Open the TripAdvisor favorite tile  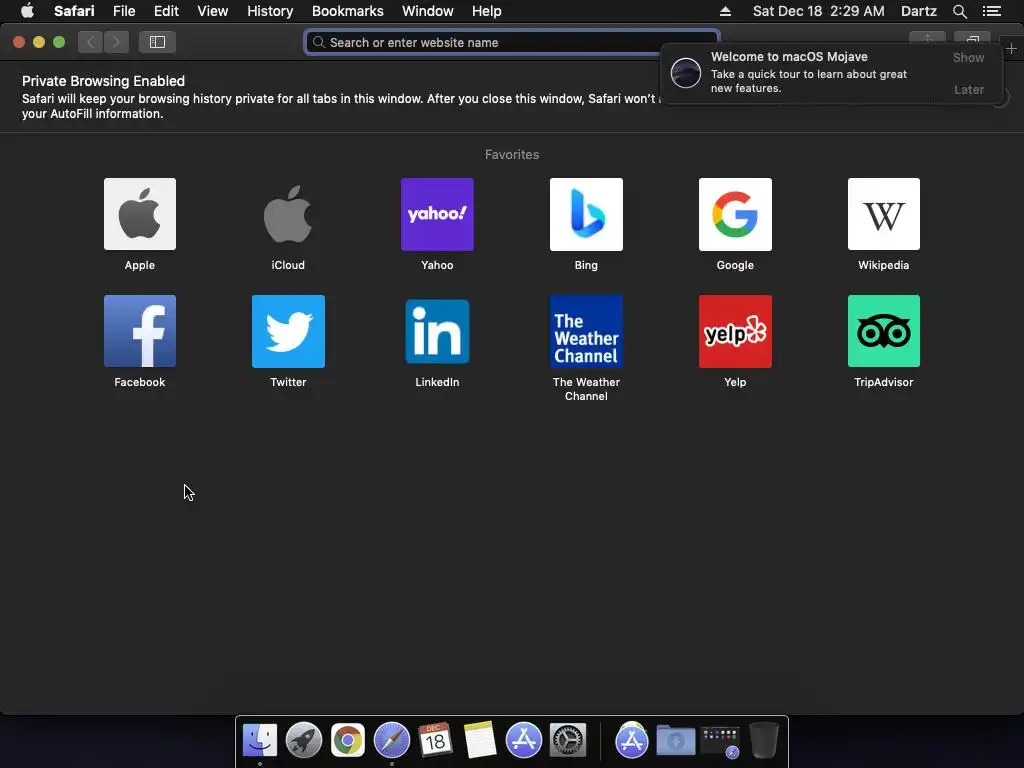884,331
